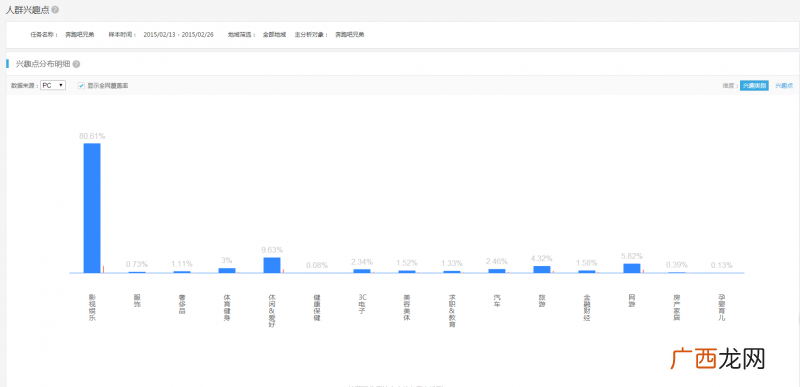Screen dimensions: 800x387
Task: Click the 全部地域 region filter value
Action: (274, 35)
